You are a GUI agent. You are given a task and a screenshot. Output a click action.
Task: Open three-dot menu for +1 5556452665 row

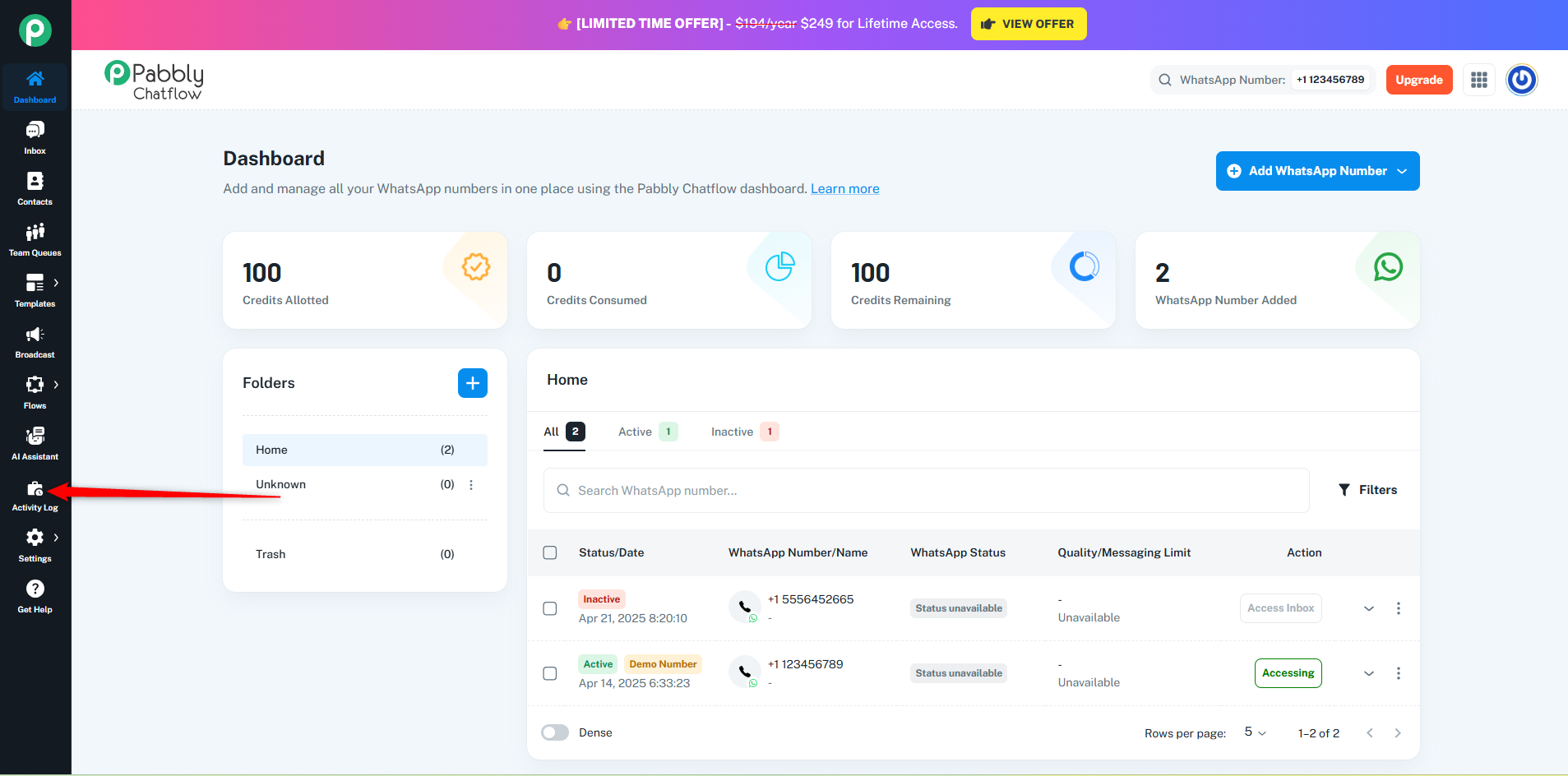coord(1399,608)
